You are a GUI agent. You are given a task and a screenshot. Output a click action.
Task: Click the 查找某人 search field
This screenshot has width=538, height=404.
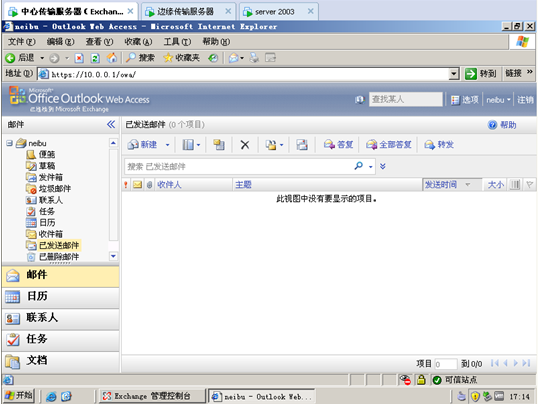406,100
